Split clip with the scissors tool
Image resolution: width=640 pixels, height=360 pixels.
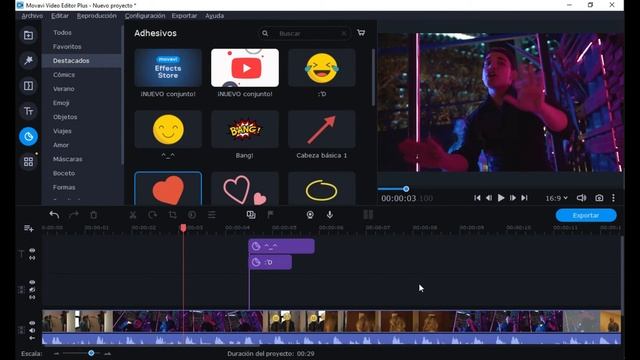tap(133, 215)
